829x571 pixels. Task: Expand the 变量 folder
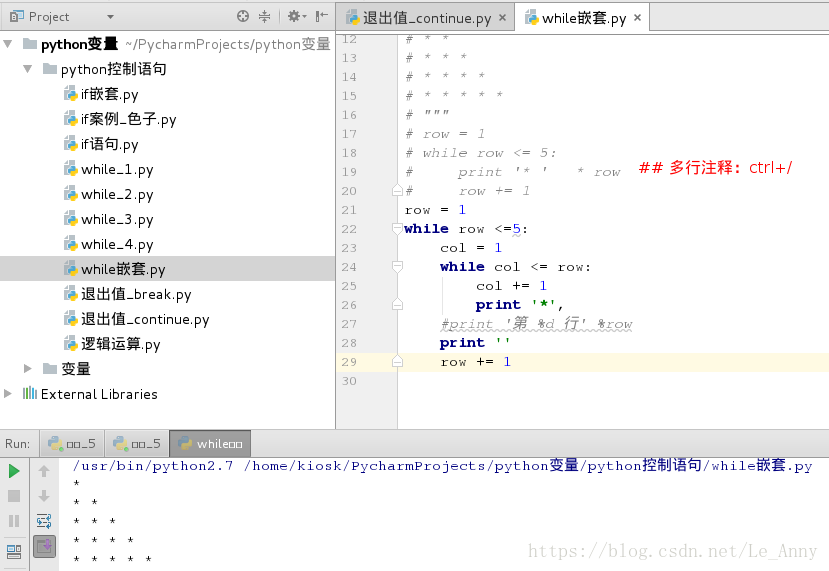[27, 369]
